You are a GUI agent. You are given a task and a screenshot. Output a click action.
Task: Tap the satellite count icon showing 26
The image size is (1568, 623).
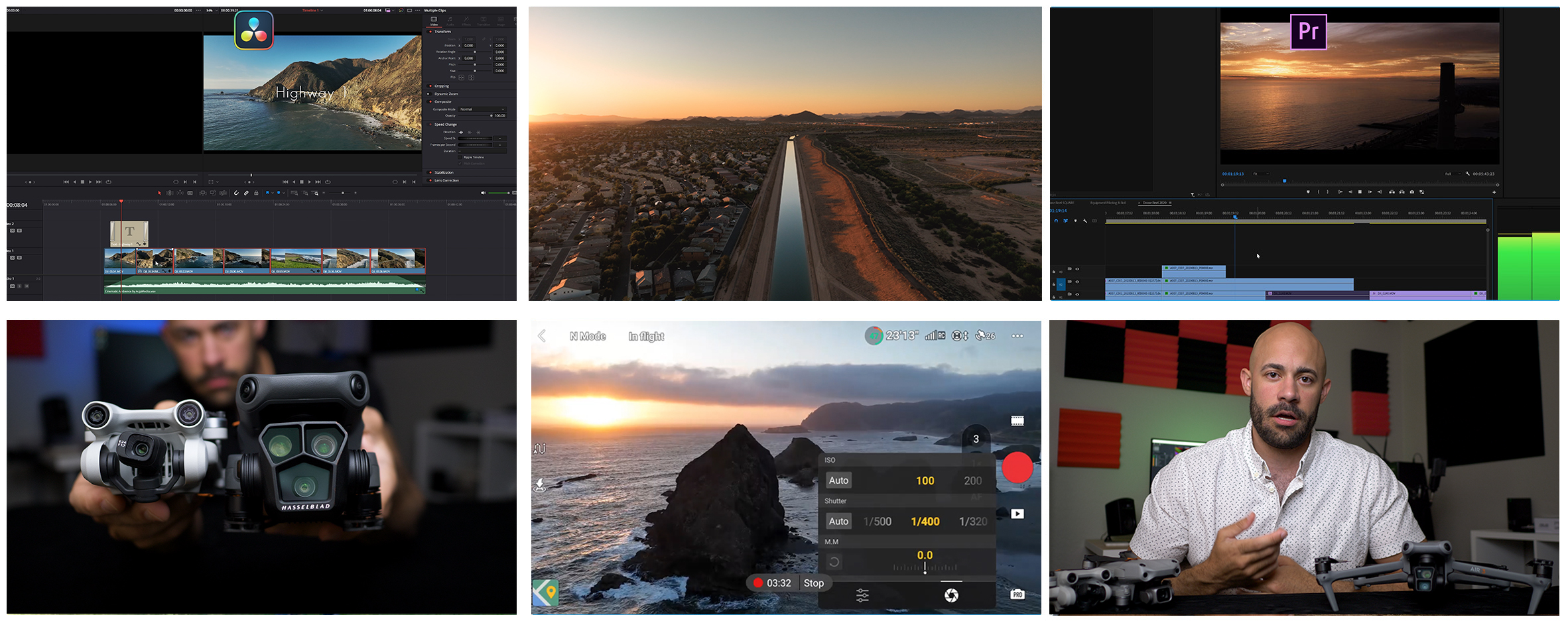(x=986, y=336)
